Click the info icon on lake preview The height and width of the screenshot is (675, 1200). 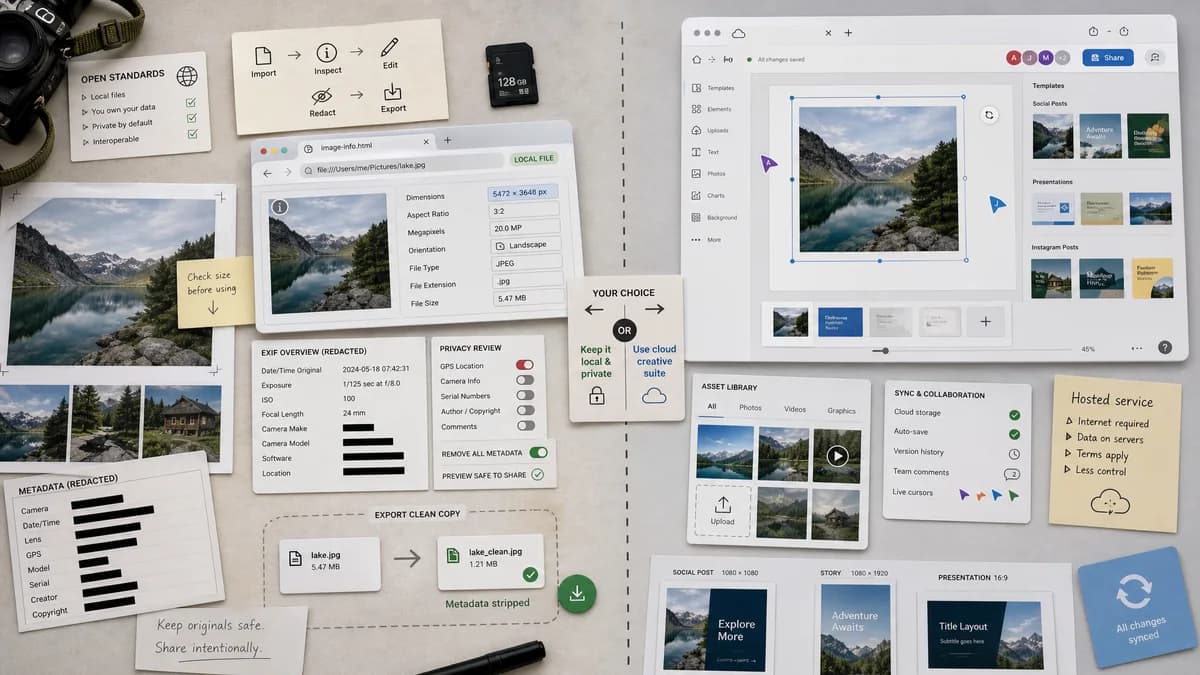pos(280,207)
